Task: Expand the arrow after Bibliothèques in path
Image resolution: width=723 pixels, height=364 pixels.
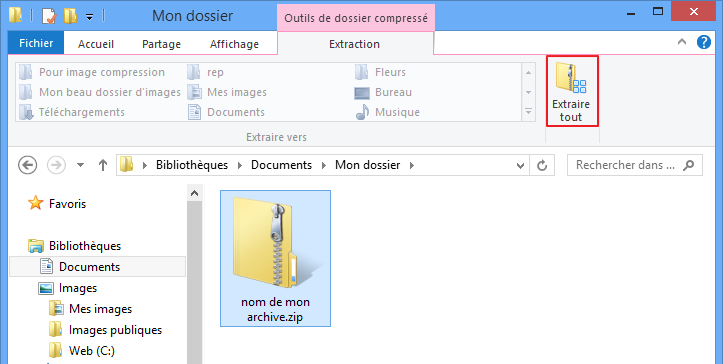Action: pos(240,165)
